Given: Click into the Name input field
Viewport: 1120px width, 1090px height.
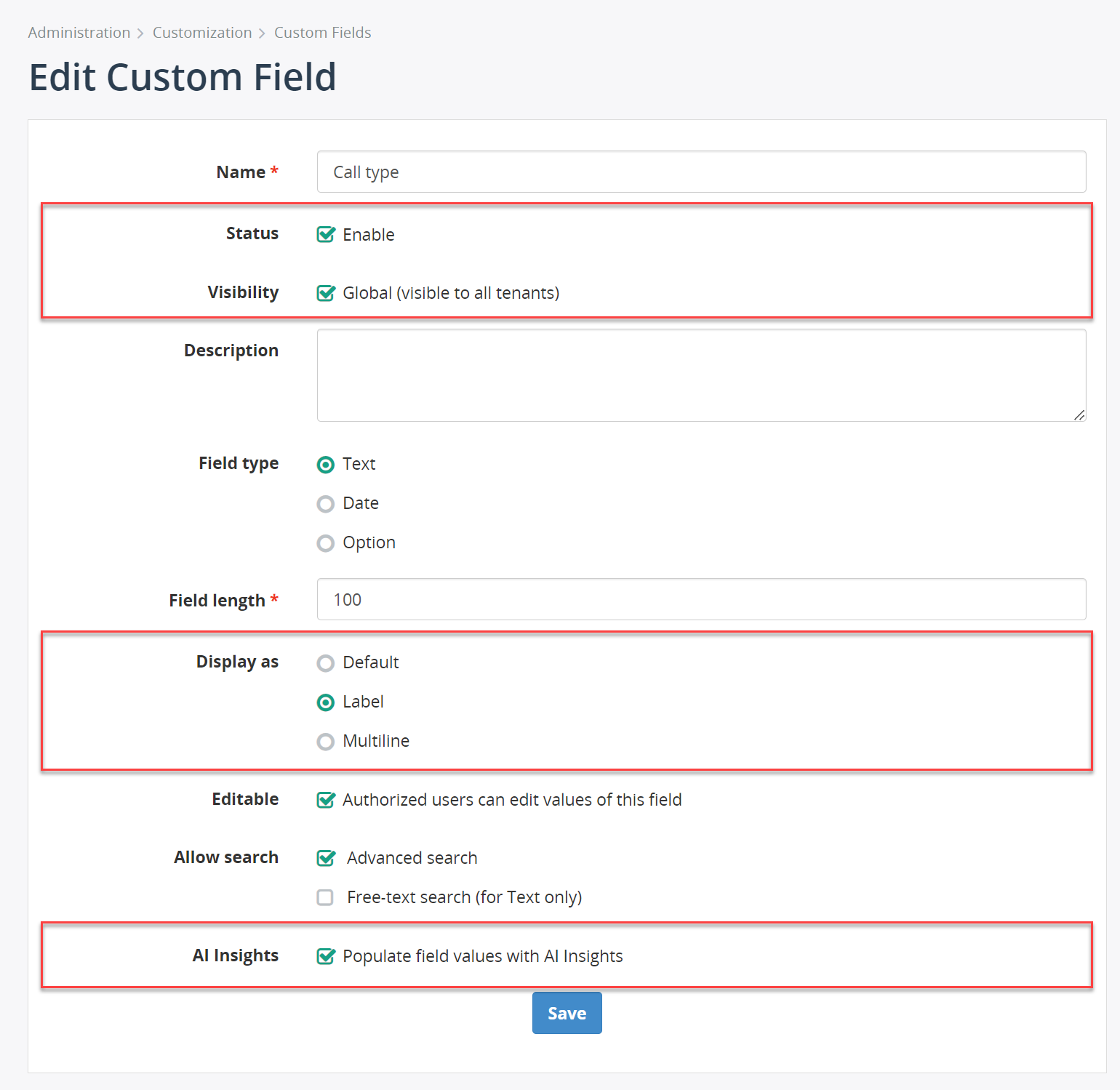Looking at the screenshot, I should [x=701, y=172].
